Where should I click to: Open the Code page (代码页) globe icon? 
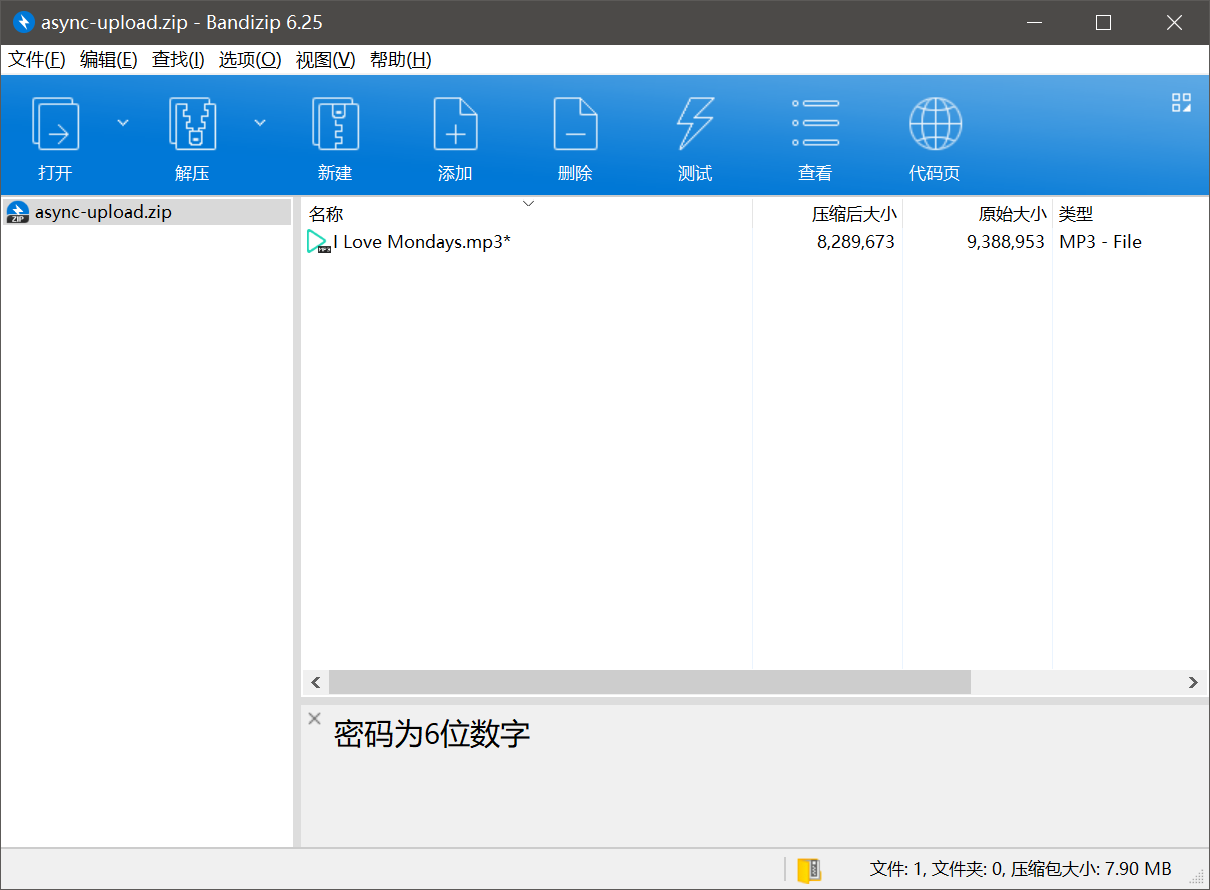[x=935, y=124]
